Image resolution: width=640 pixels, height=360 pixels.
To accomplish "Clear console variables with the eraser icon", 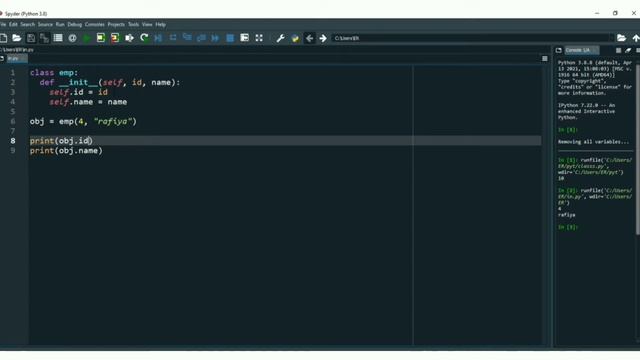I will point(628,50).
